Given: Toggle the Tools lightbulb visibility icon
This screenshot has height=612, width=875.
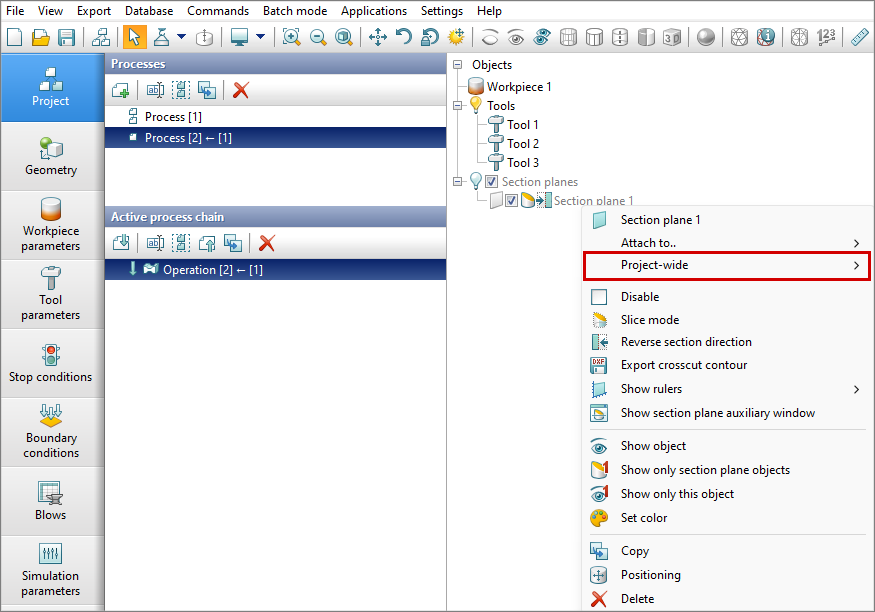Looking at the screenshot, I should pos(475,106).
